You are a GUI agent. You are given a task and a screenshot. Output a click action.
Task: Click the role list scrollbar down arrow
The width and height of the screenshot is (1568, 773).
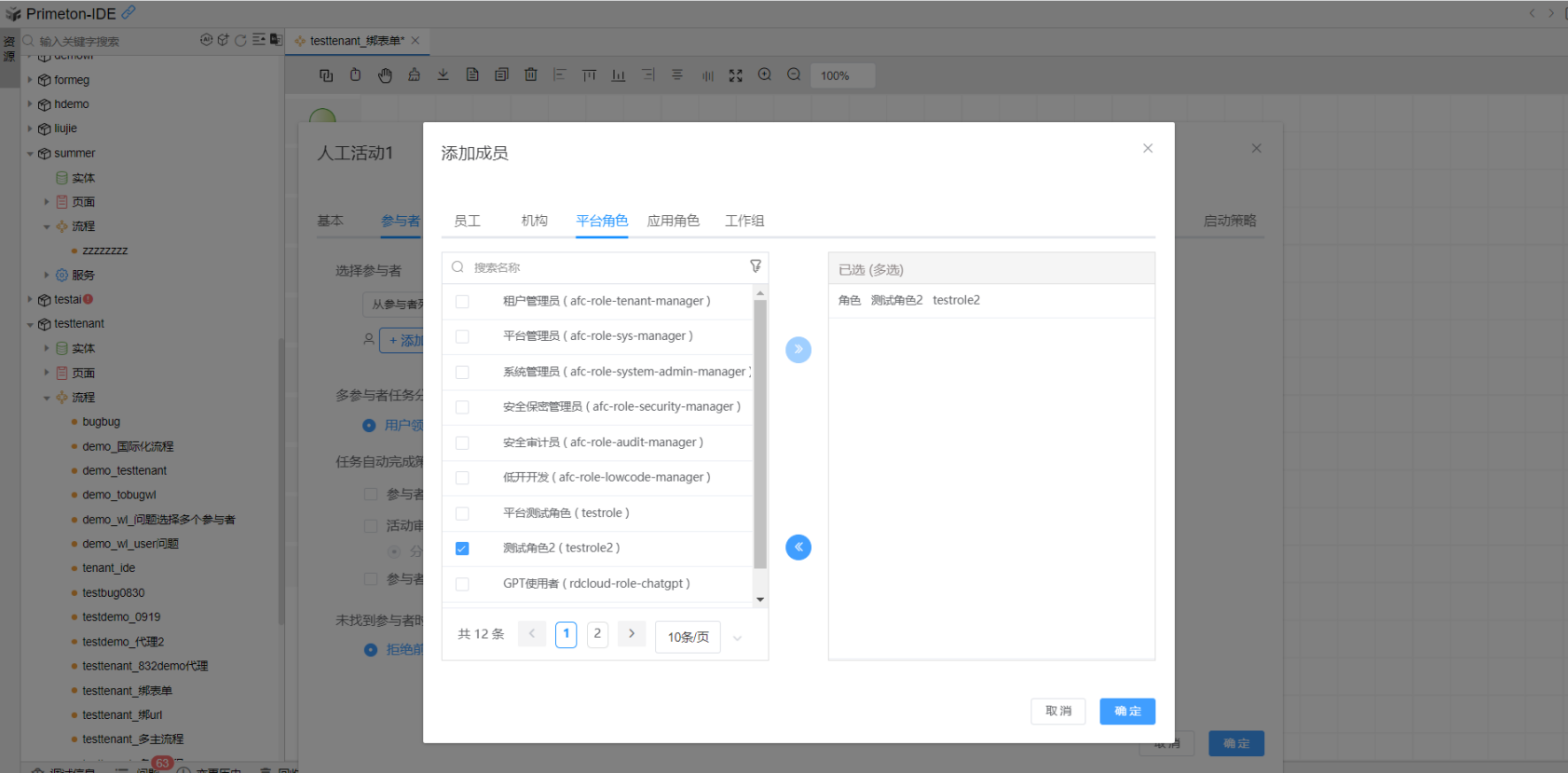760,599
